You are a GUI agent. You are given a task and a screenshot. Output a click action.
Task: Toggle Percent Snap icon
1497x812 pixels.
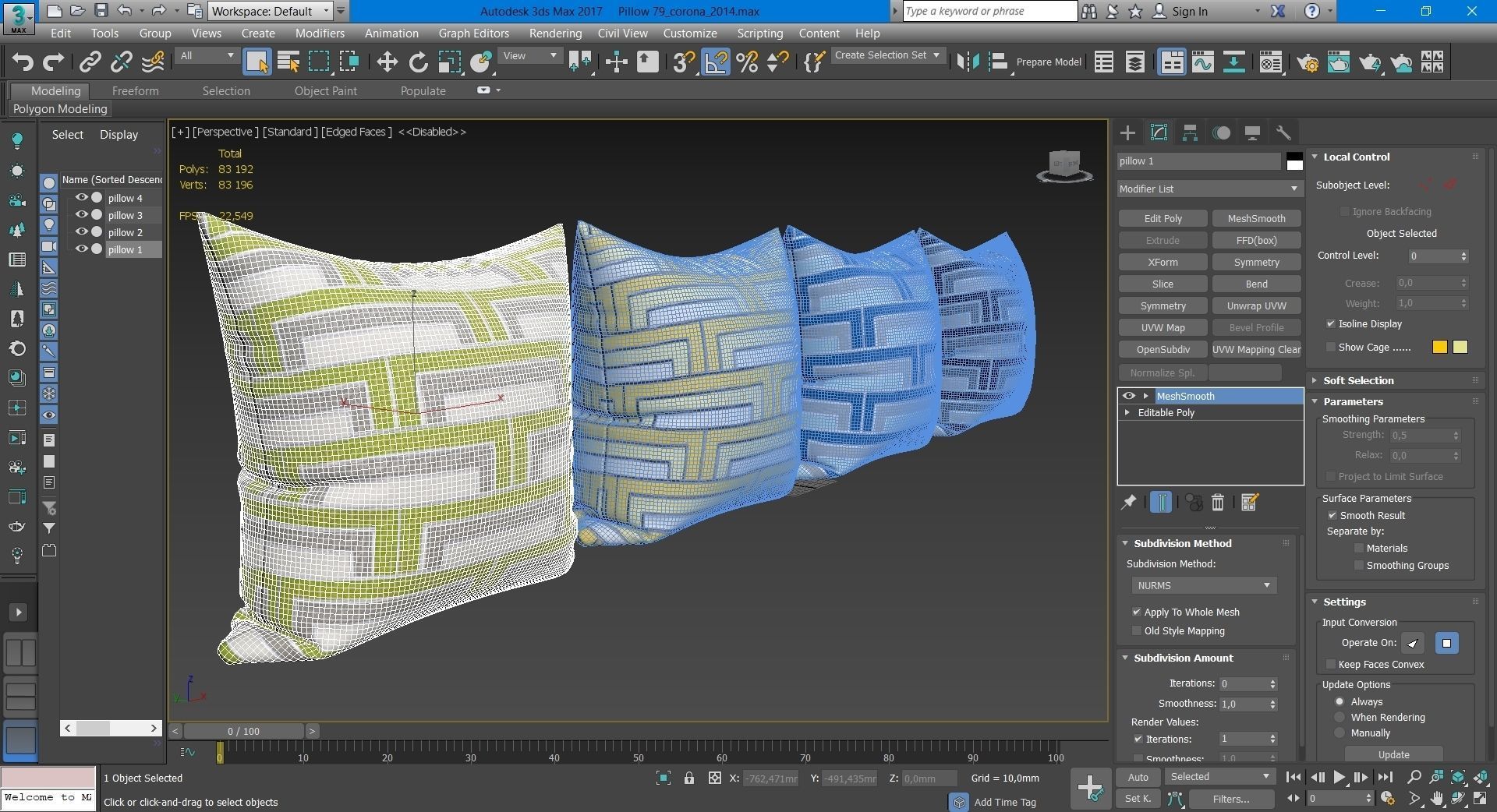pos(747,62)
